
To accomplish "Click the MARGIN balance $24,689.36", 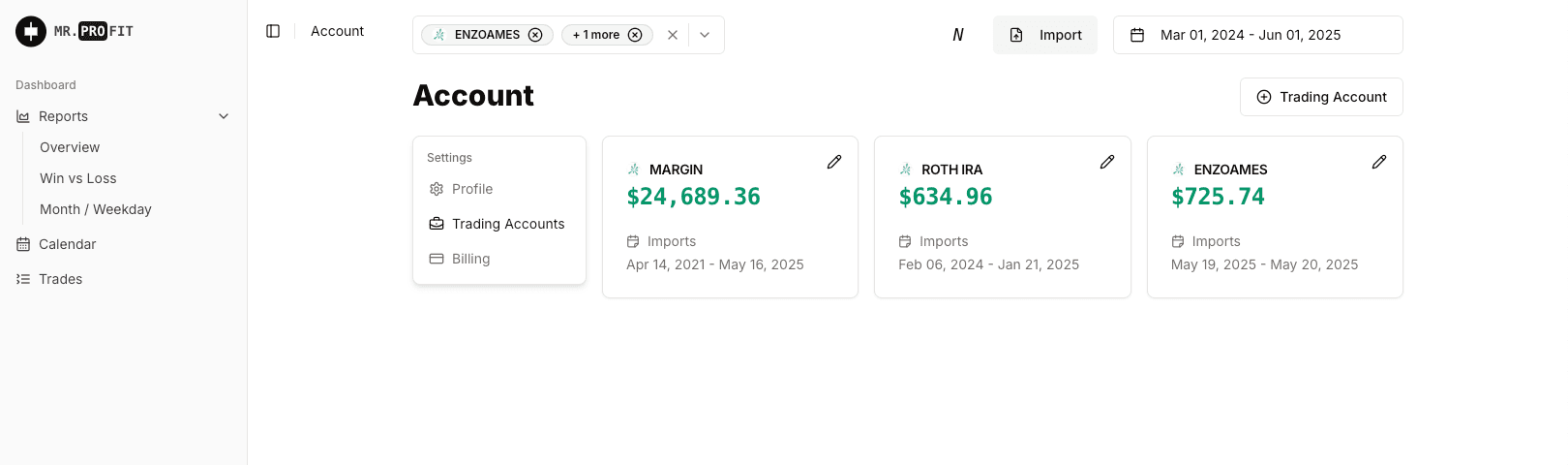I will click(693, 197).
